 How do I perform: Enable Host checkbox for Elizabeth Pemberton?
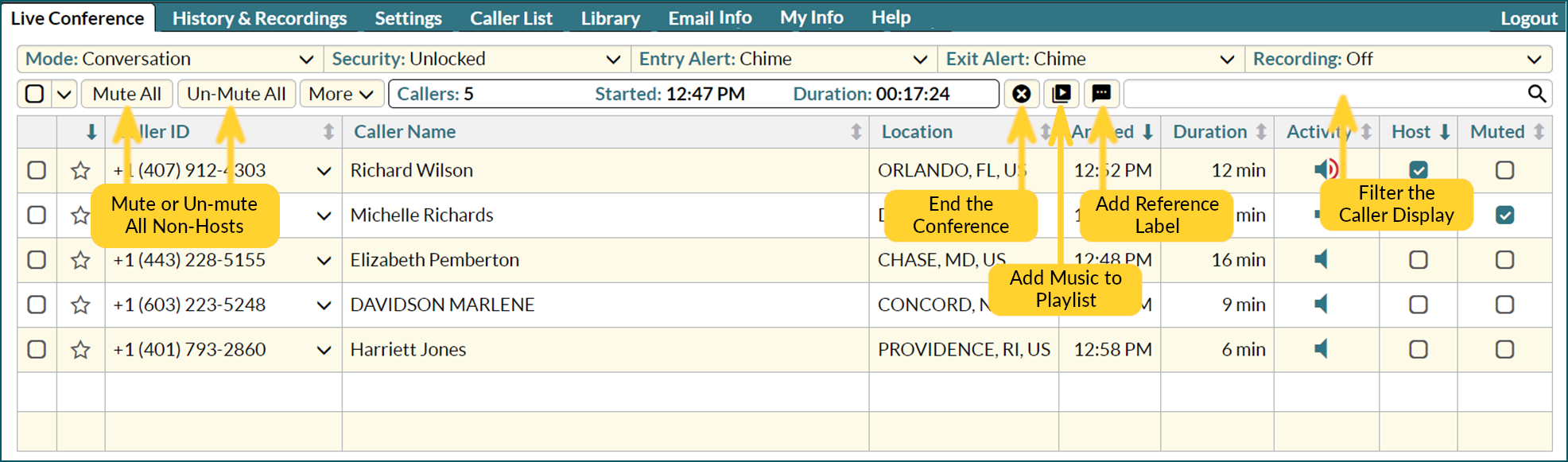(x=1419, y=260)
